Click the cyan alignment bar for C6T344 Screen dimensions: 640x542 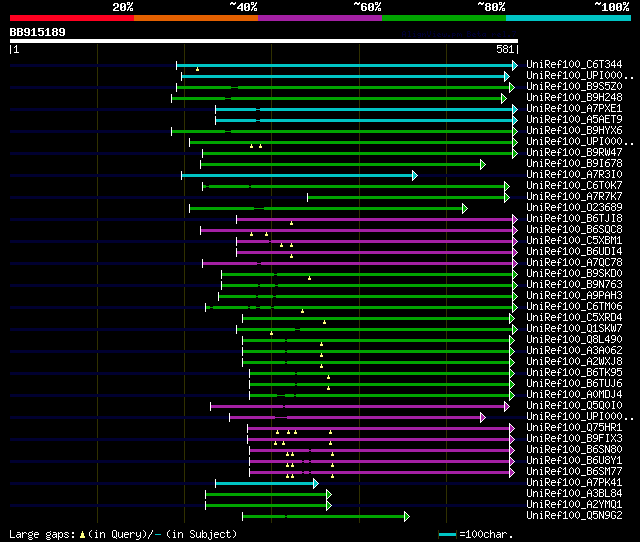coord(347,65)
